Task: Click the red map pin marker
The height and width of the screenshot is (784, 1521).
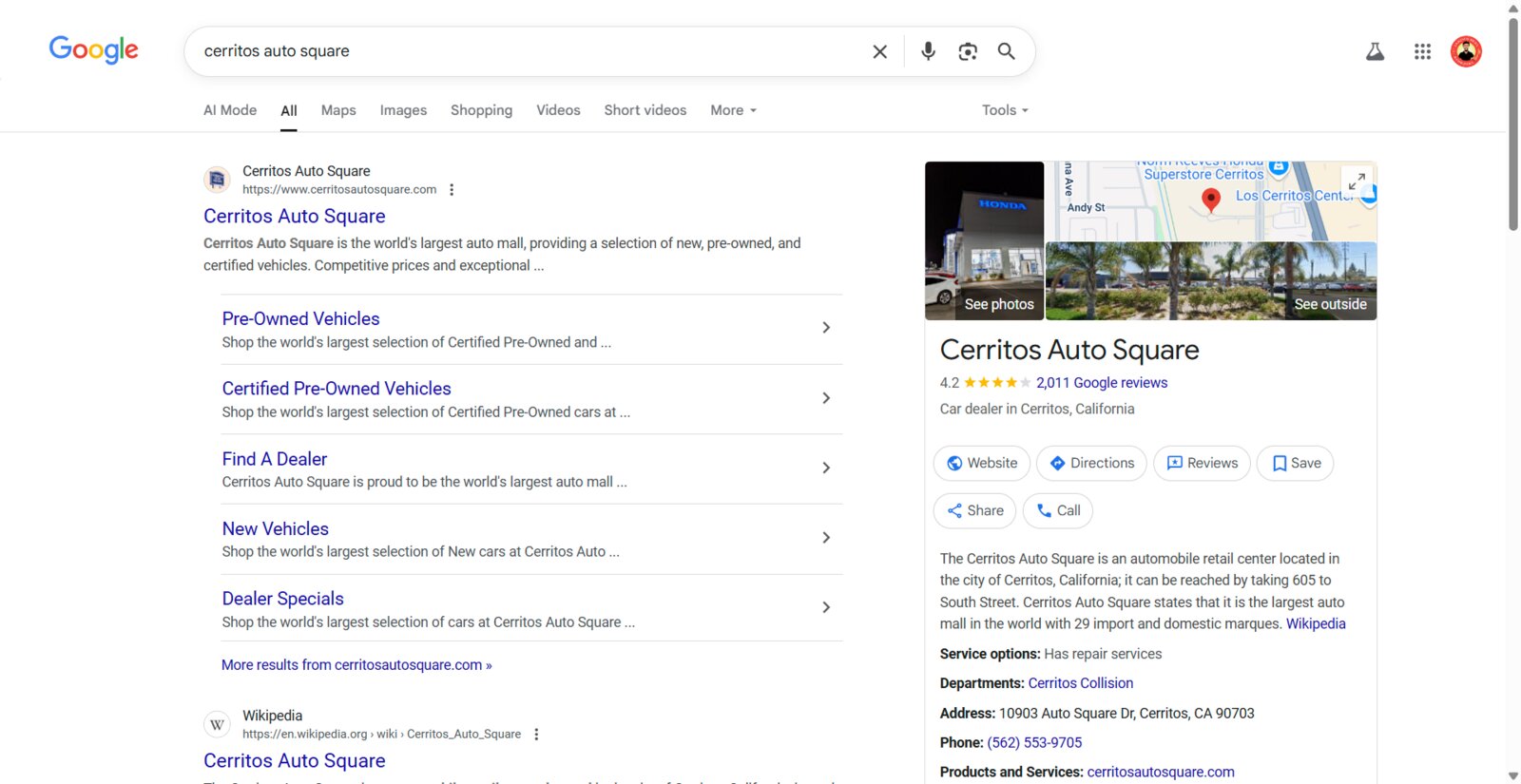Action: [x=1211, y=200]
